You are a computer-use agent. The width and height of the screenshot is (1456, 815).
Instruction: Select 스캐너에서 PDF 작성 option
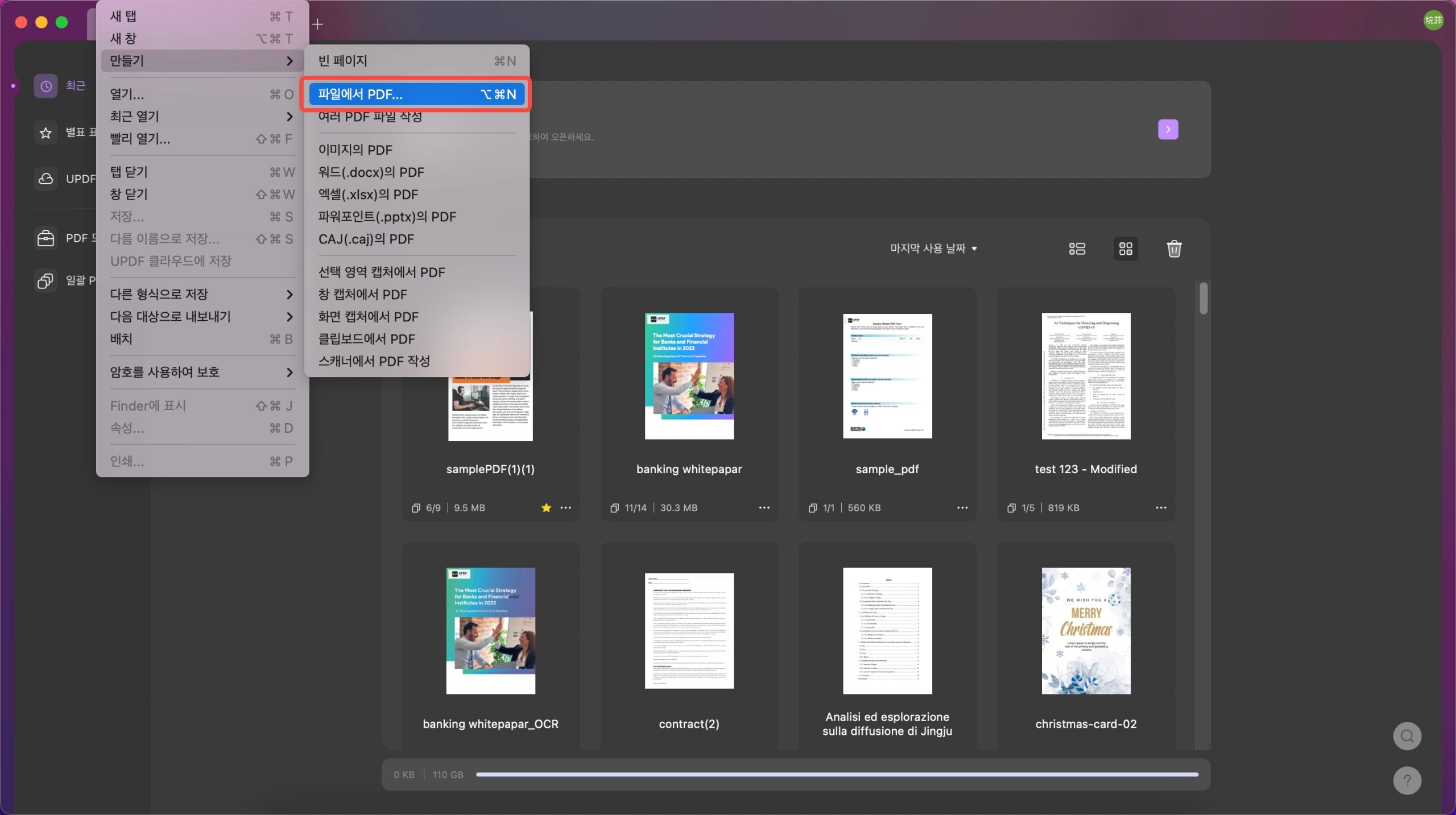417,361
